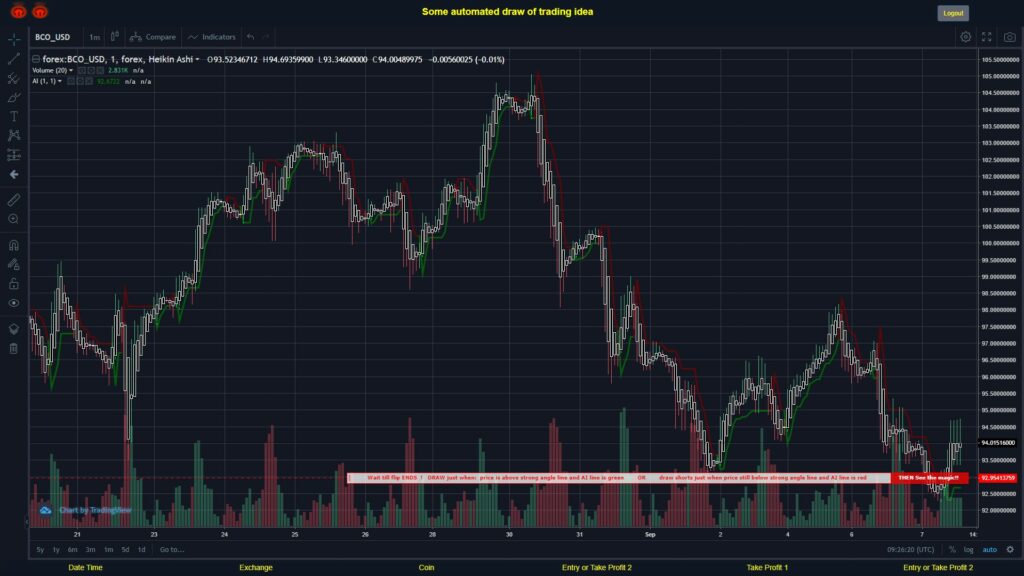
Task: Click the Coin column header
Action: (426, 568)
